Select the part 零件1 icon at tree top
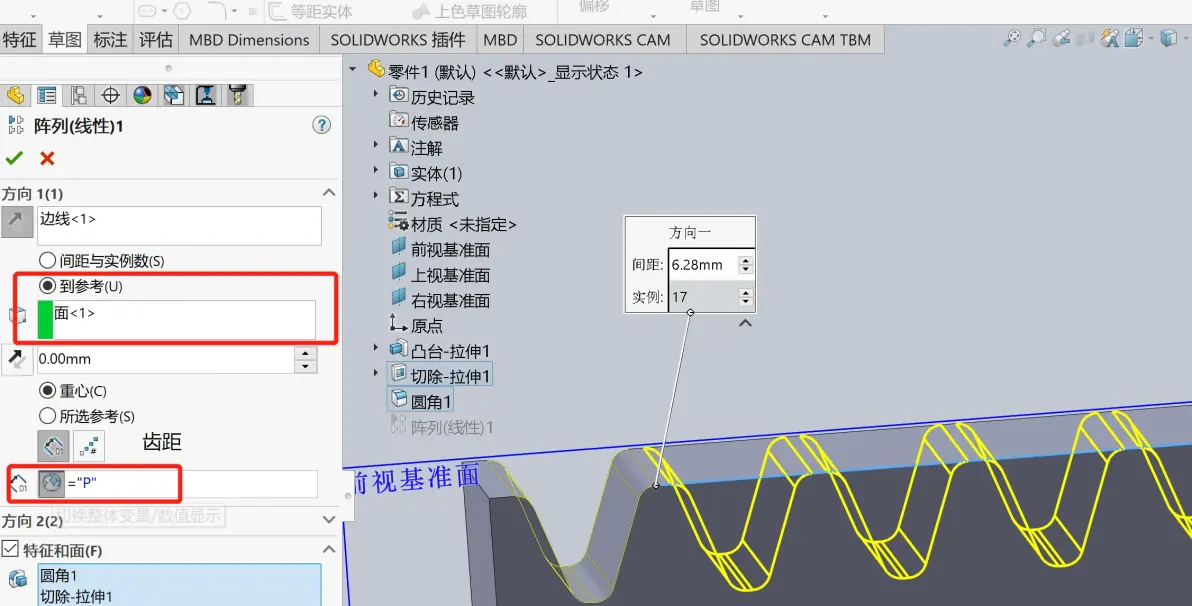Screen dimensions: 1192x606 [376, 70]
